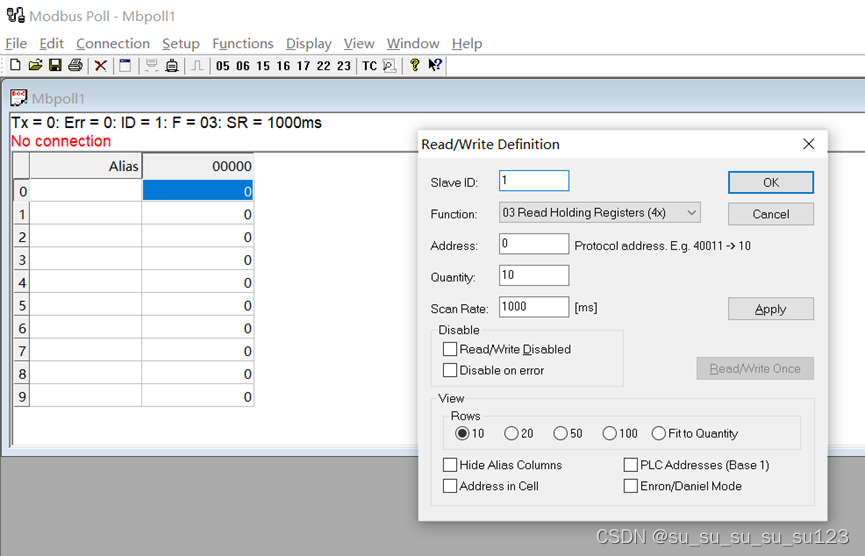Click function 15 Write Multiple Coils
The width and height of the screenshot is (865, 556).
(263, 66)
